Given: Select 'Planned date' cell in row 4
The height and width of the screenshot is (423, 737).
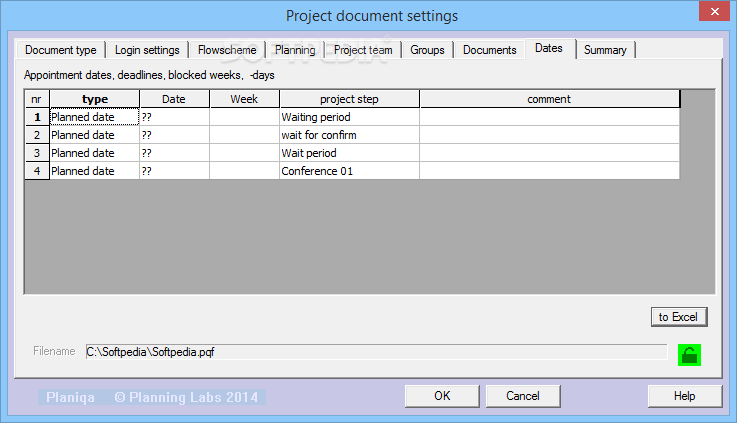Looking at the screenshot, I should tap(94, 171).
